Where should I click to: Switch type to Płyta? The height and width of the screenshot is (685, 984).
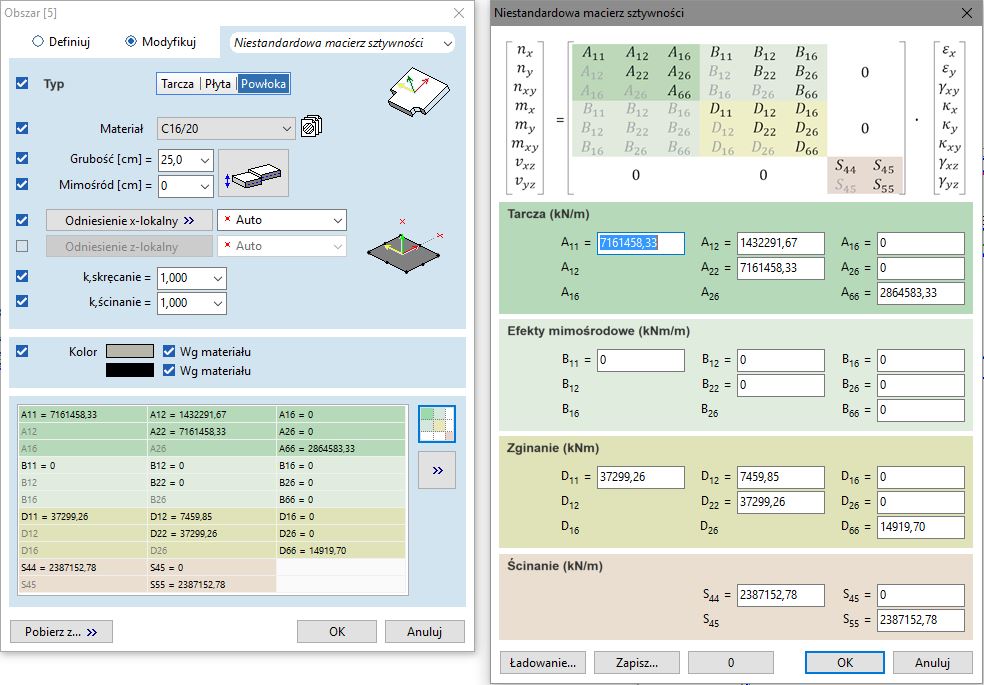[x=218, y=84]
